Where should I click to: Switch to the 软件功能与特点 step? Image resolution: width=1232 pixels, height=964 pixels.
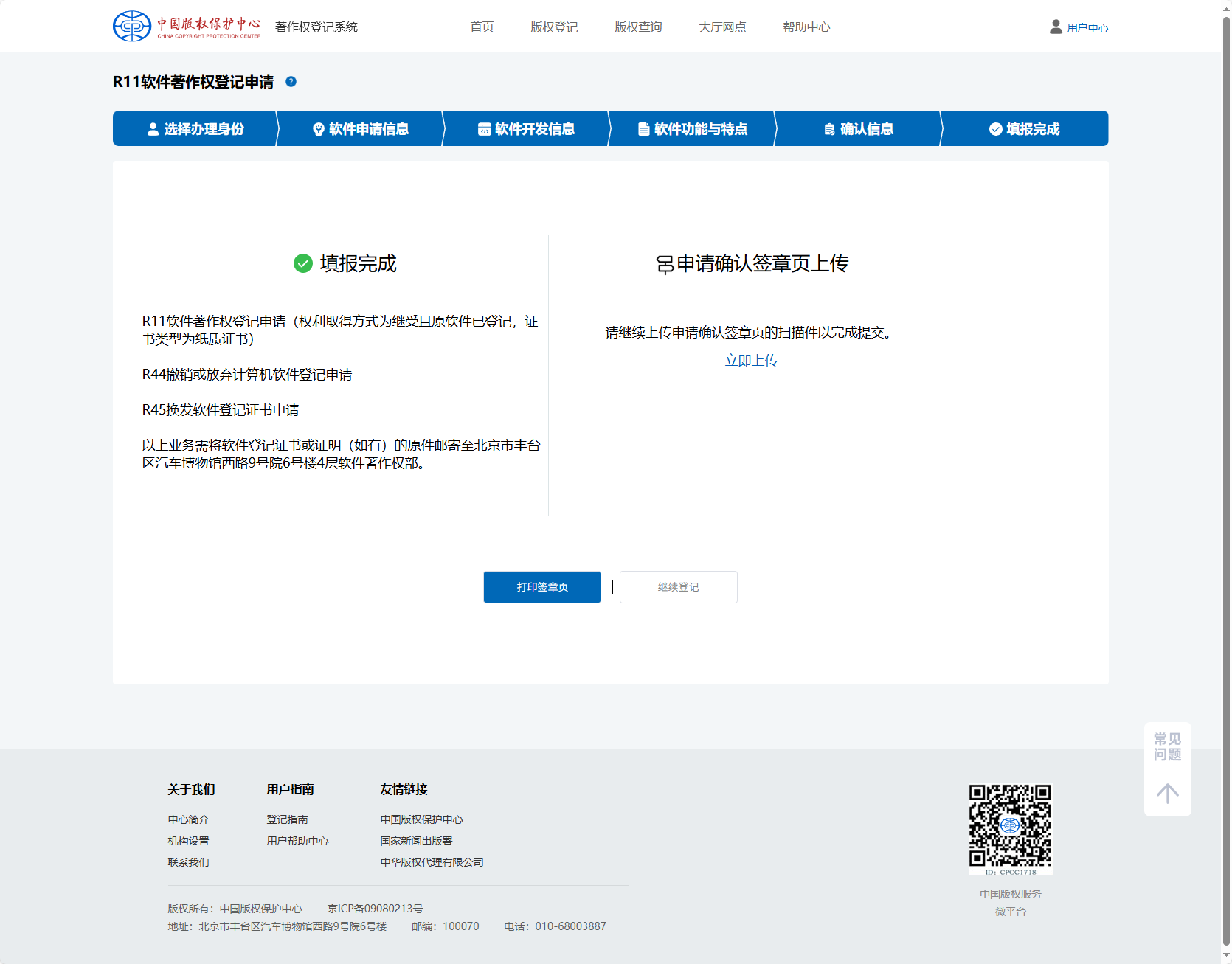(692, 129)
